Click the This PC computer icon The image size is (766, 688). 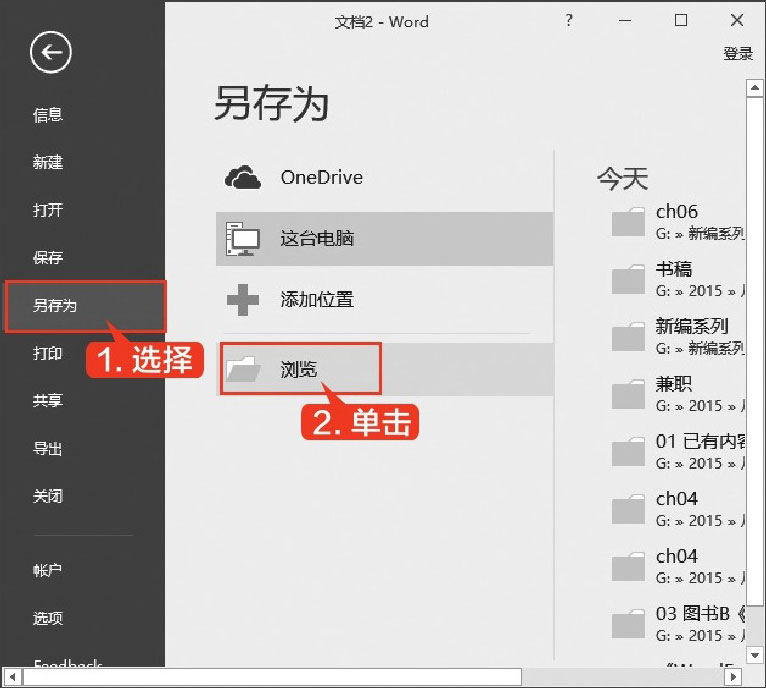[243, 238]
